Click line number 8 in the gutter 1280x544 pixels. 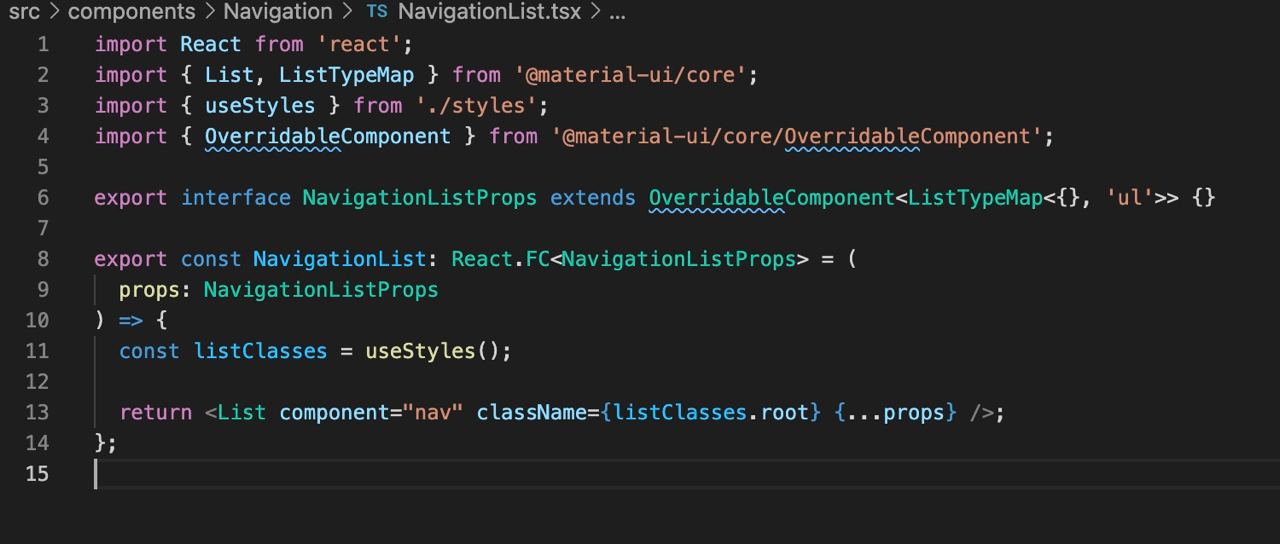pyautogui.click(x=43, y=259)
